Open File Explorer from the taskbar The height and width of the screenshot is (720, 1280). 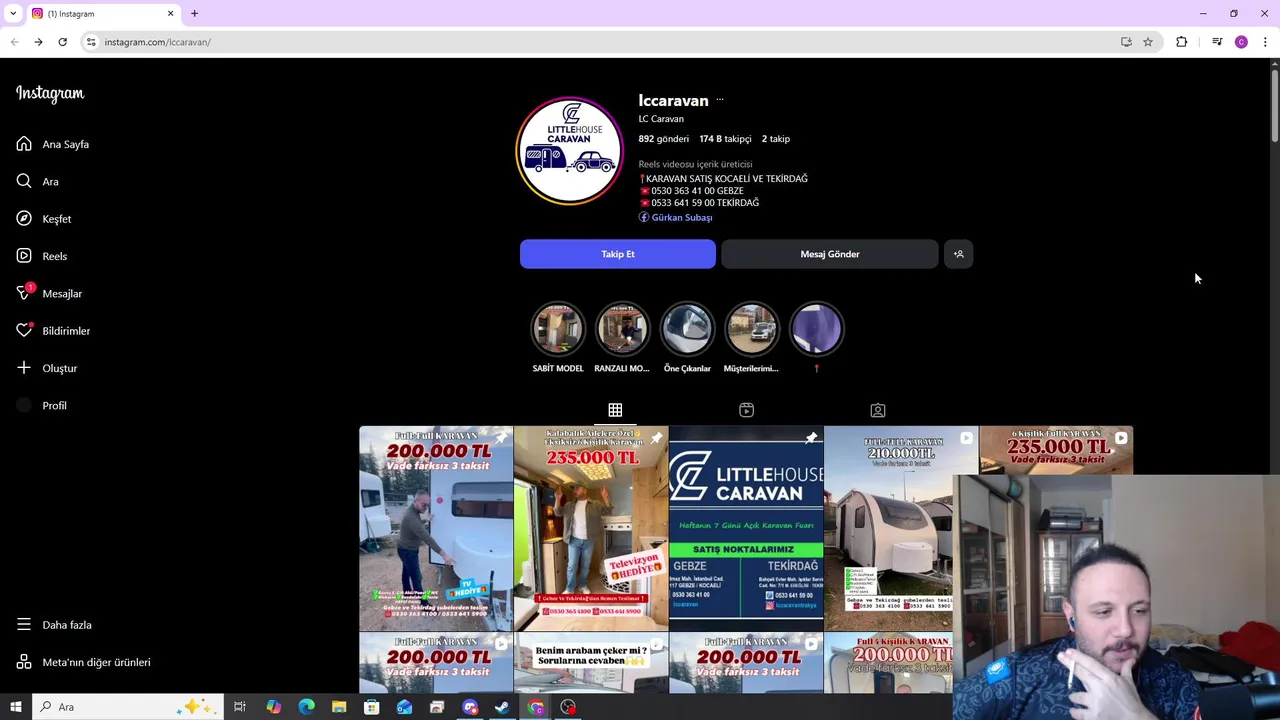click(x=339, y=707)
